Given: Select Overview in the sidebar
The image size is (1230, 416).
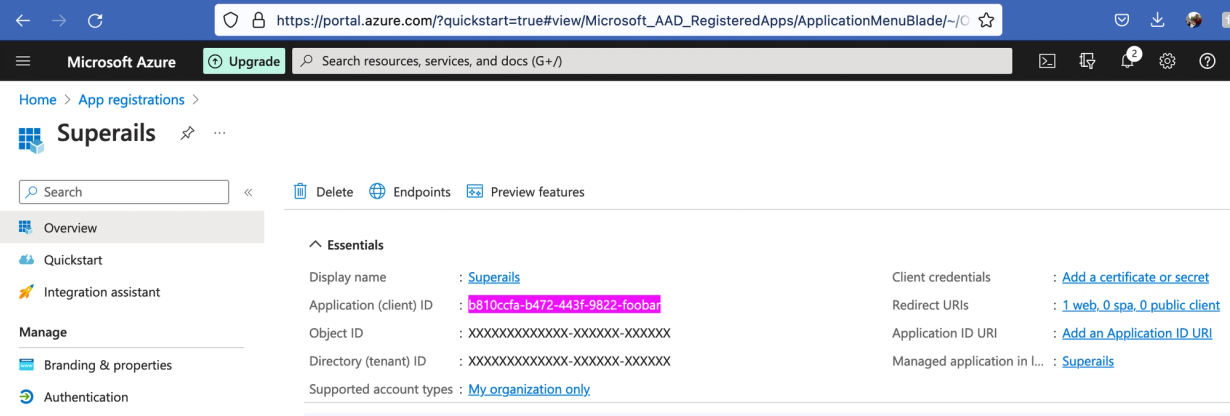Looking at the screenshot, I should [132, 228].
